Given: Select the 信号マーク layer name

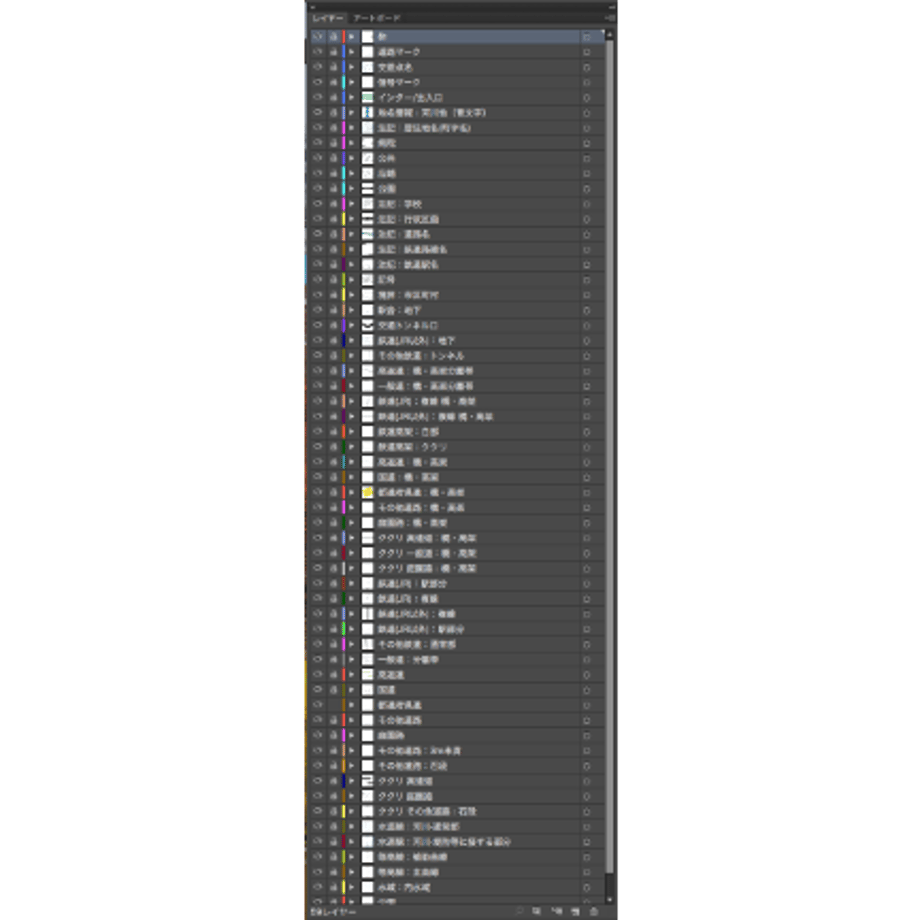Looking at the screenshot, I should (398, 83).
